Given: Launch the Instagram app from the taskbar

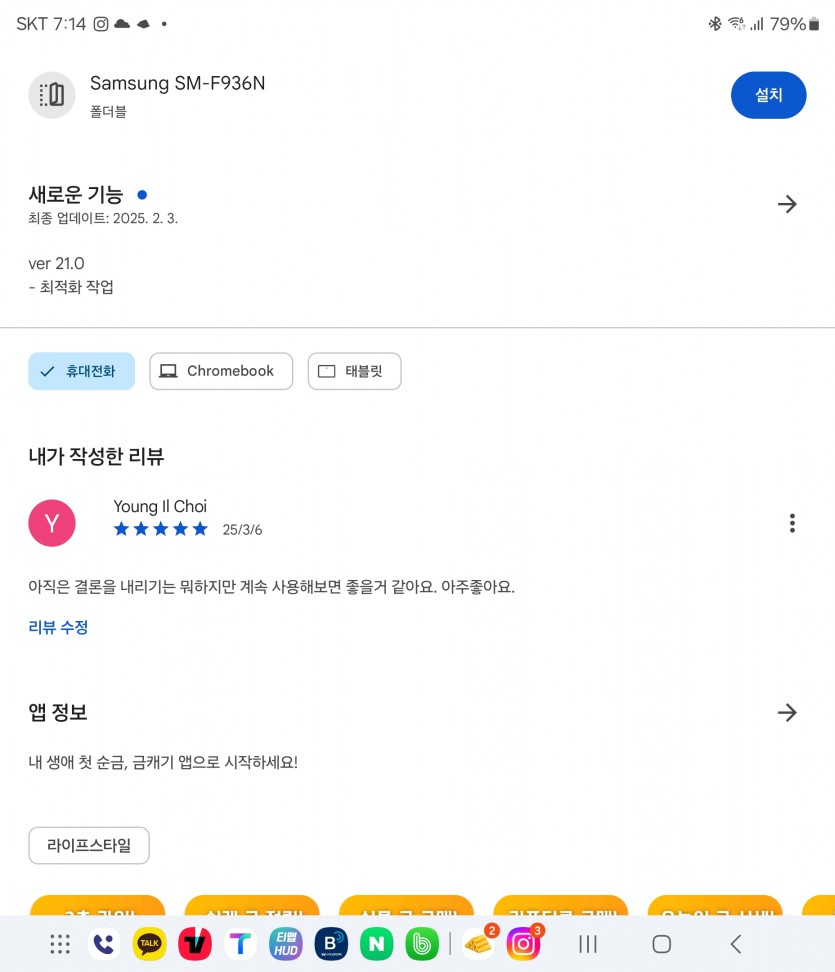Looking at the screenshot, I should click(x=524, y=943).
